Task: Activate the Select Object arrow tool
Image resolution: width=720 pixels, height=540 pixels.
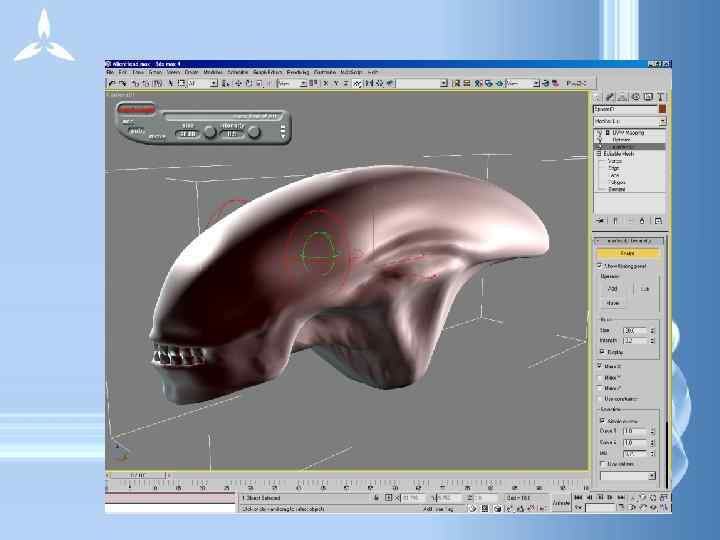Action: [x=170, y=84]
